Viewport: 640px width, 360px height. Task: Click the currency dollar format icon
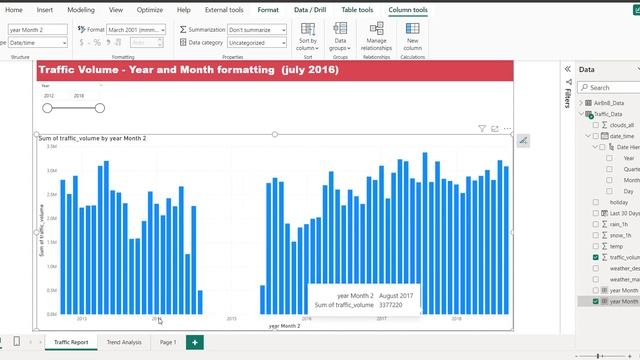81,42
